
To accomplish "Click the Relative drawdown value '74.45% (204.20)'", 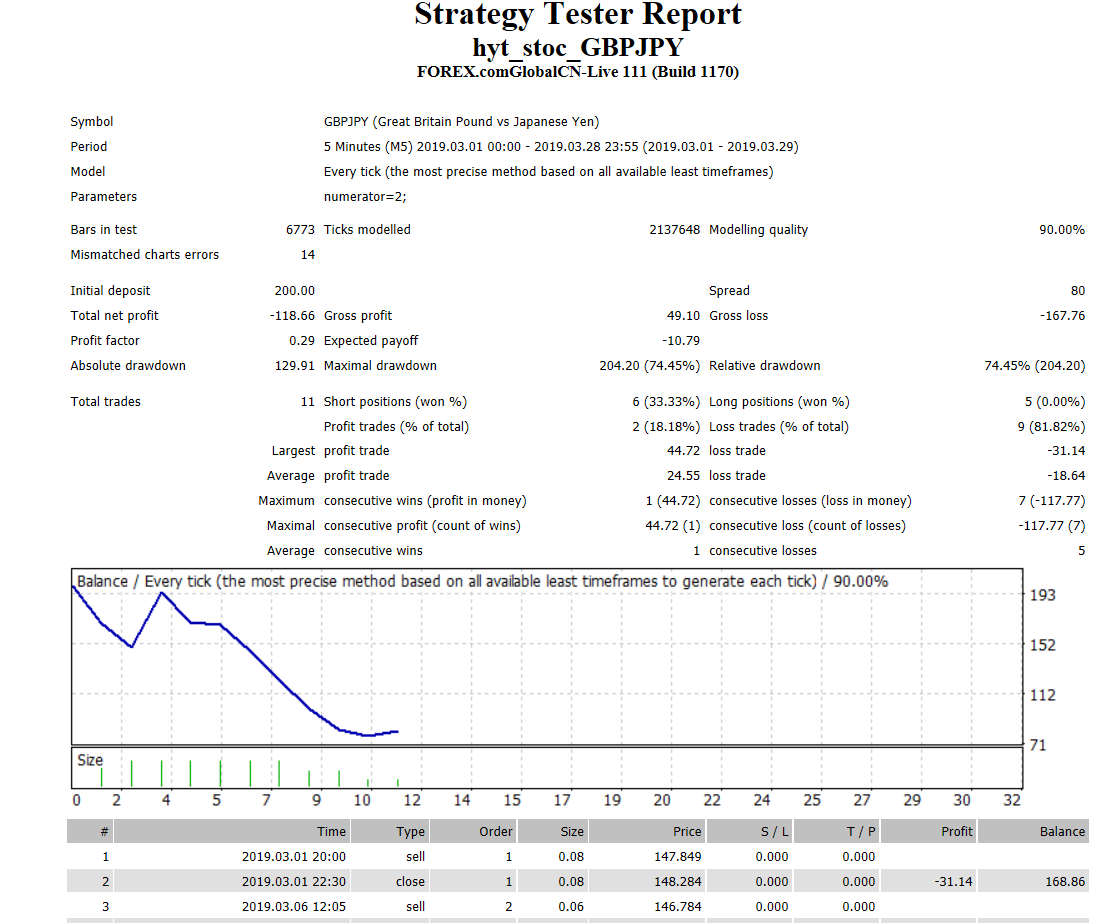I will 1034,366.
